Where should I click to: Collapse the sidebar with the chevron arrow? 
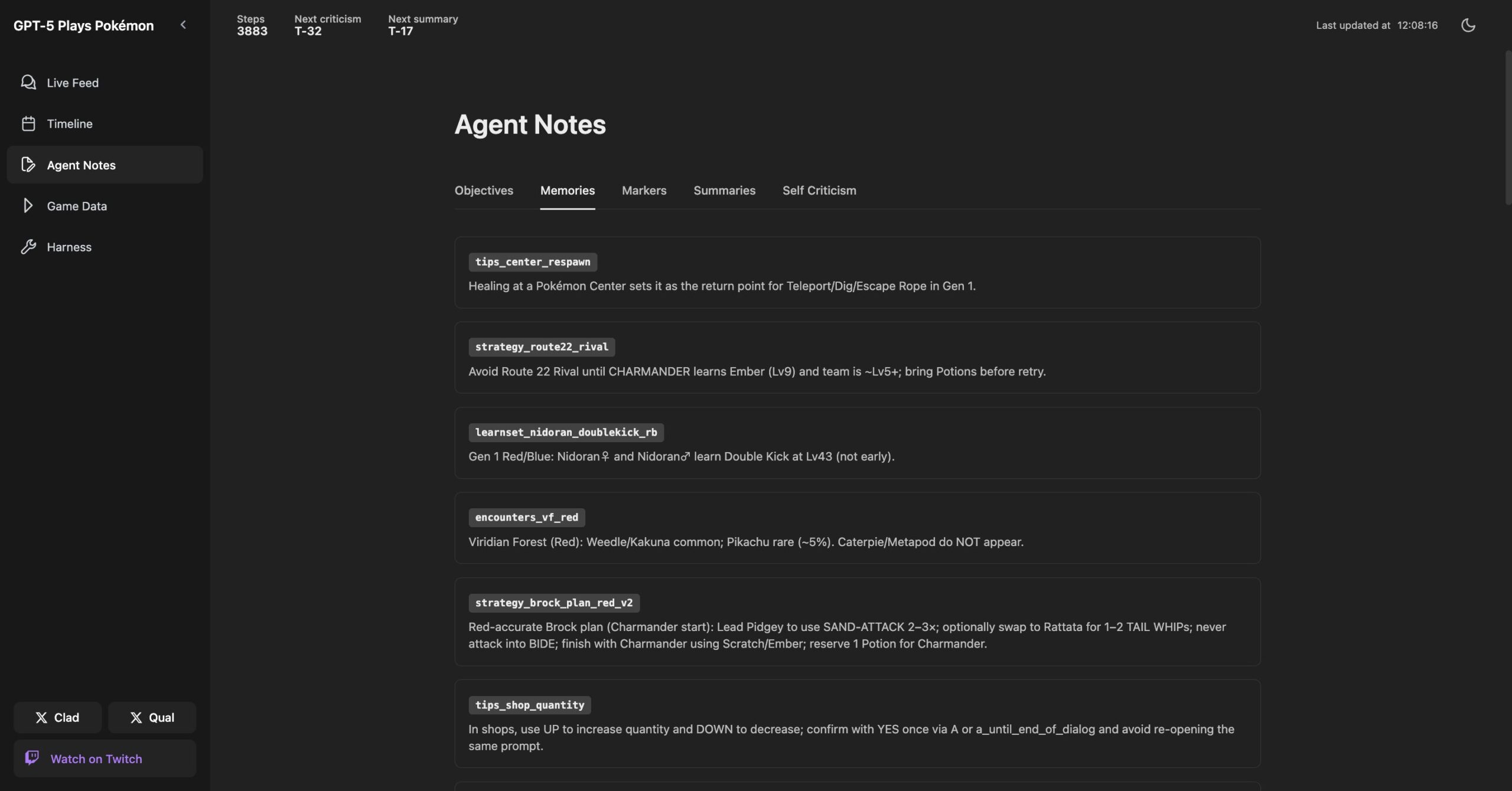(183, 25)
